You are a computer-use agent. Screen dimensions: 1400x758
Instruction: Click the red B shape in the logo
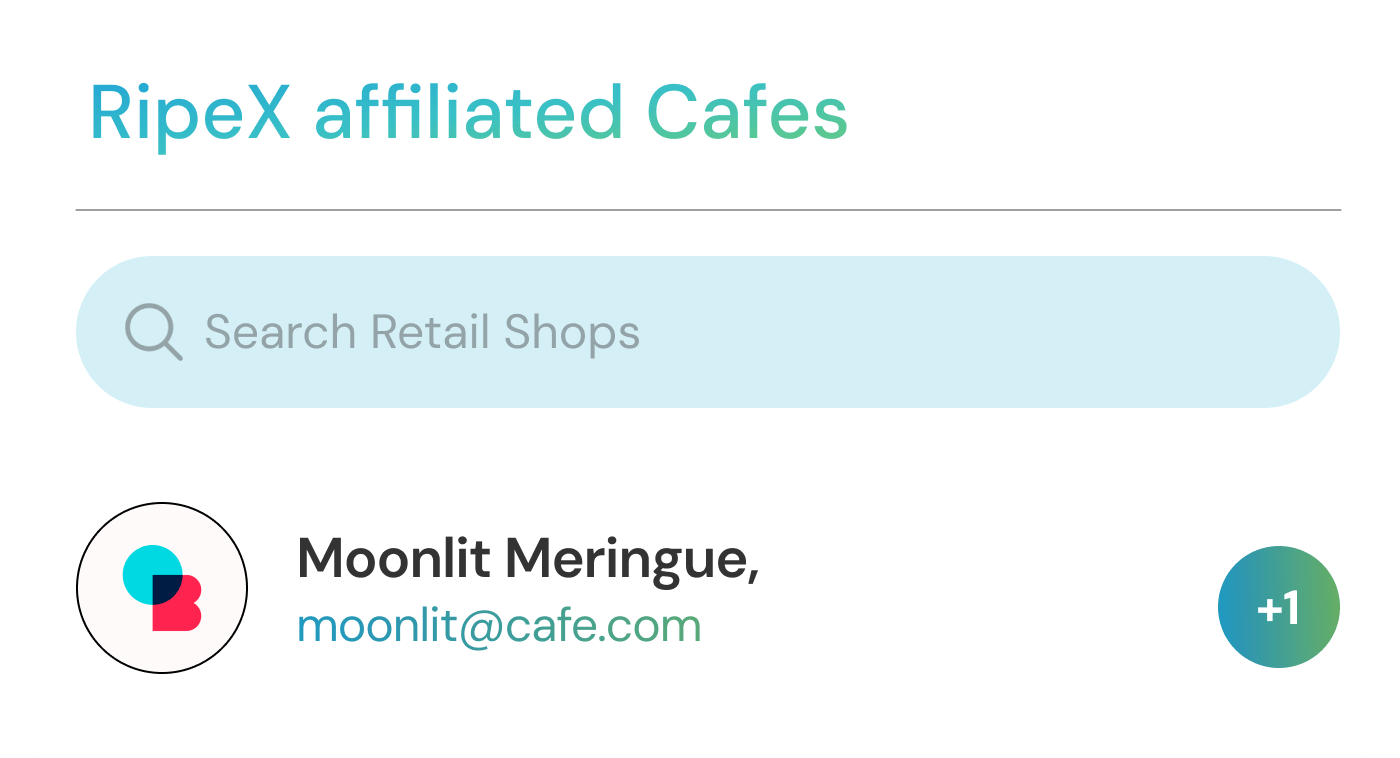pos(180,612)
